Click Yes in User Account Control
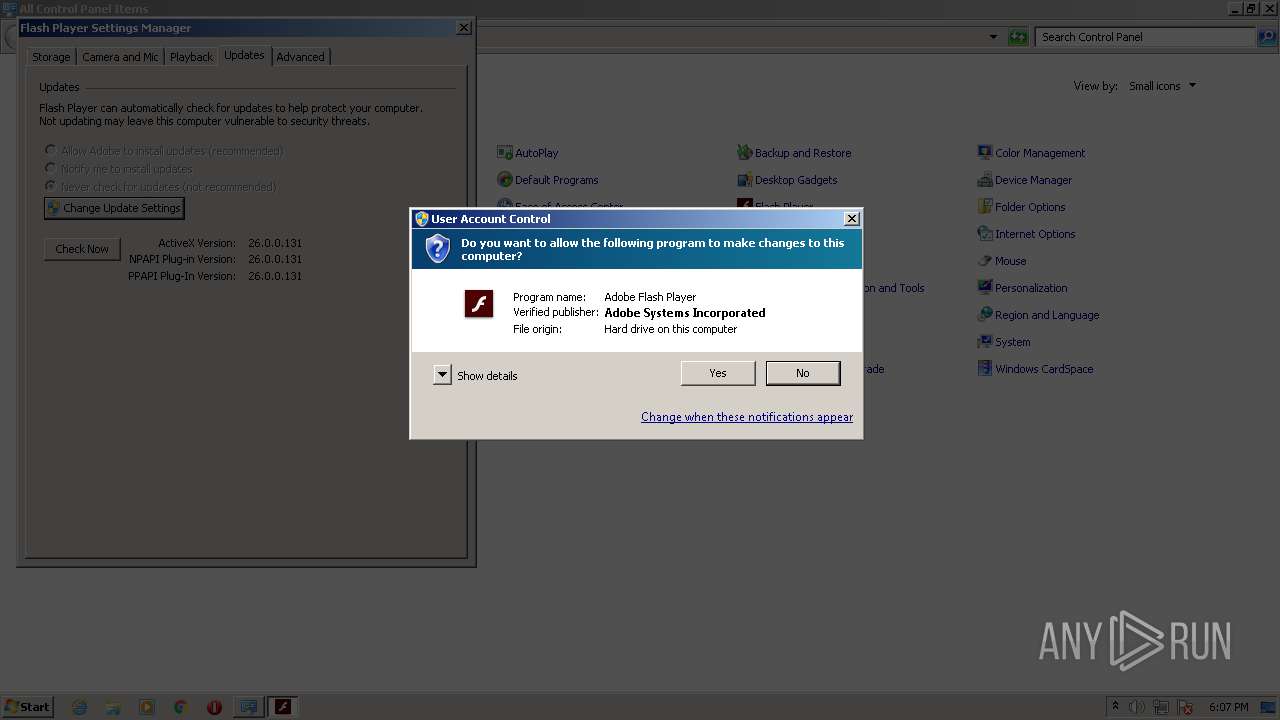This screenshot has width=1280, height=720. pyautogui.click(x=718, y=373)
